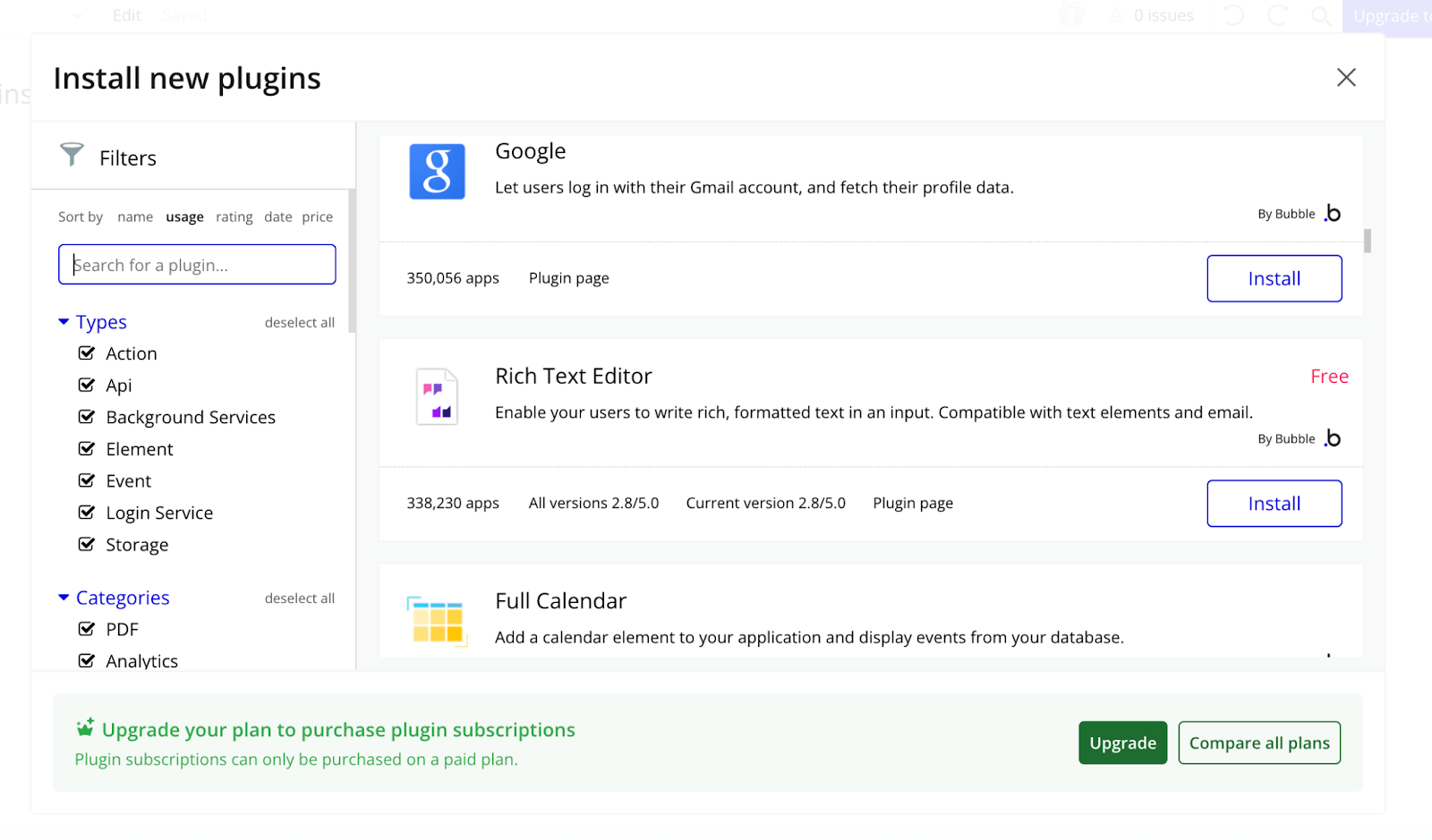Focus the Search for a plugin field
The image size is (1432, 840).
[197, 265]
